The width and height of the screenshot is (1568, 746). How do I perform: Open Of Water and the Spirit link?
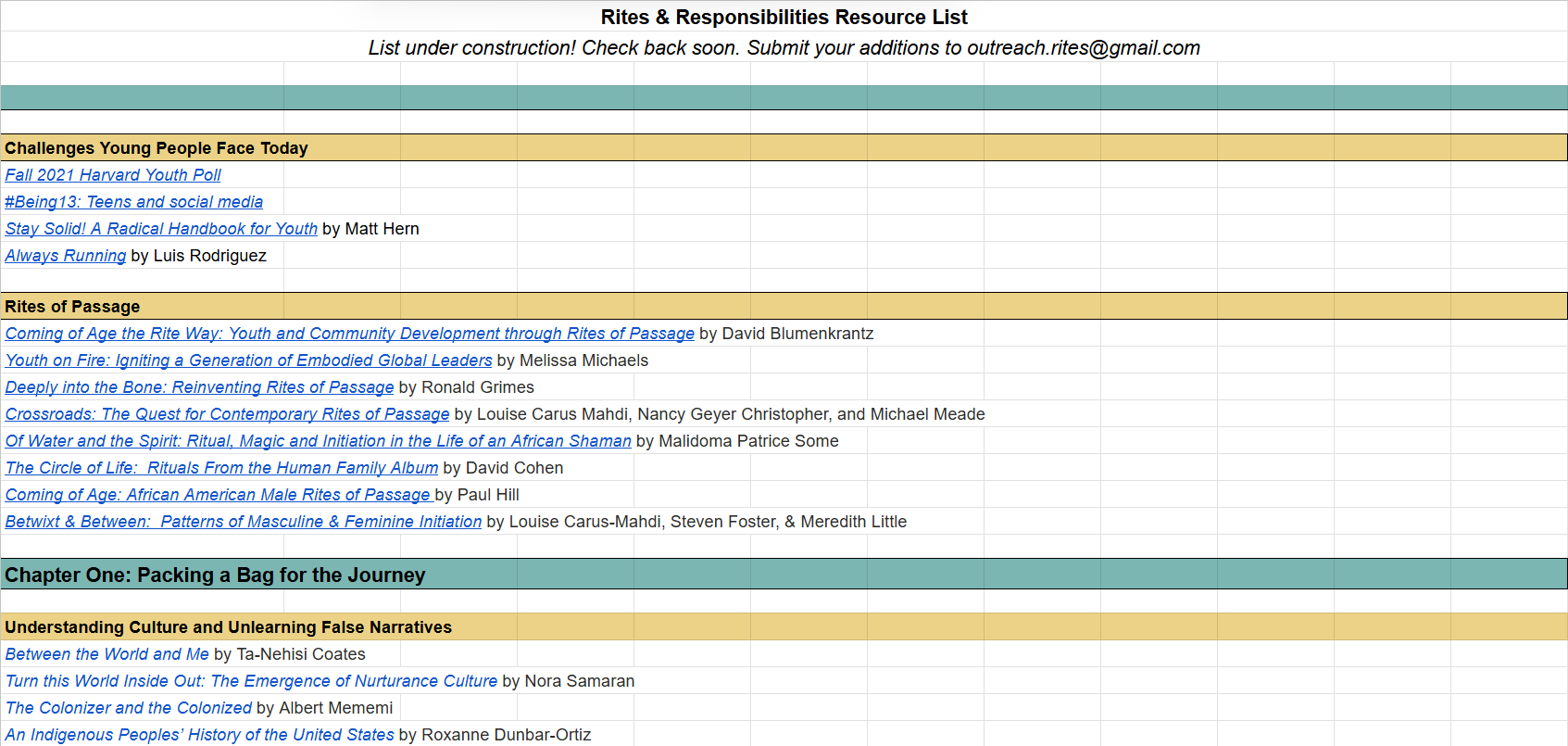point(318,441)
